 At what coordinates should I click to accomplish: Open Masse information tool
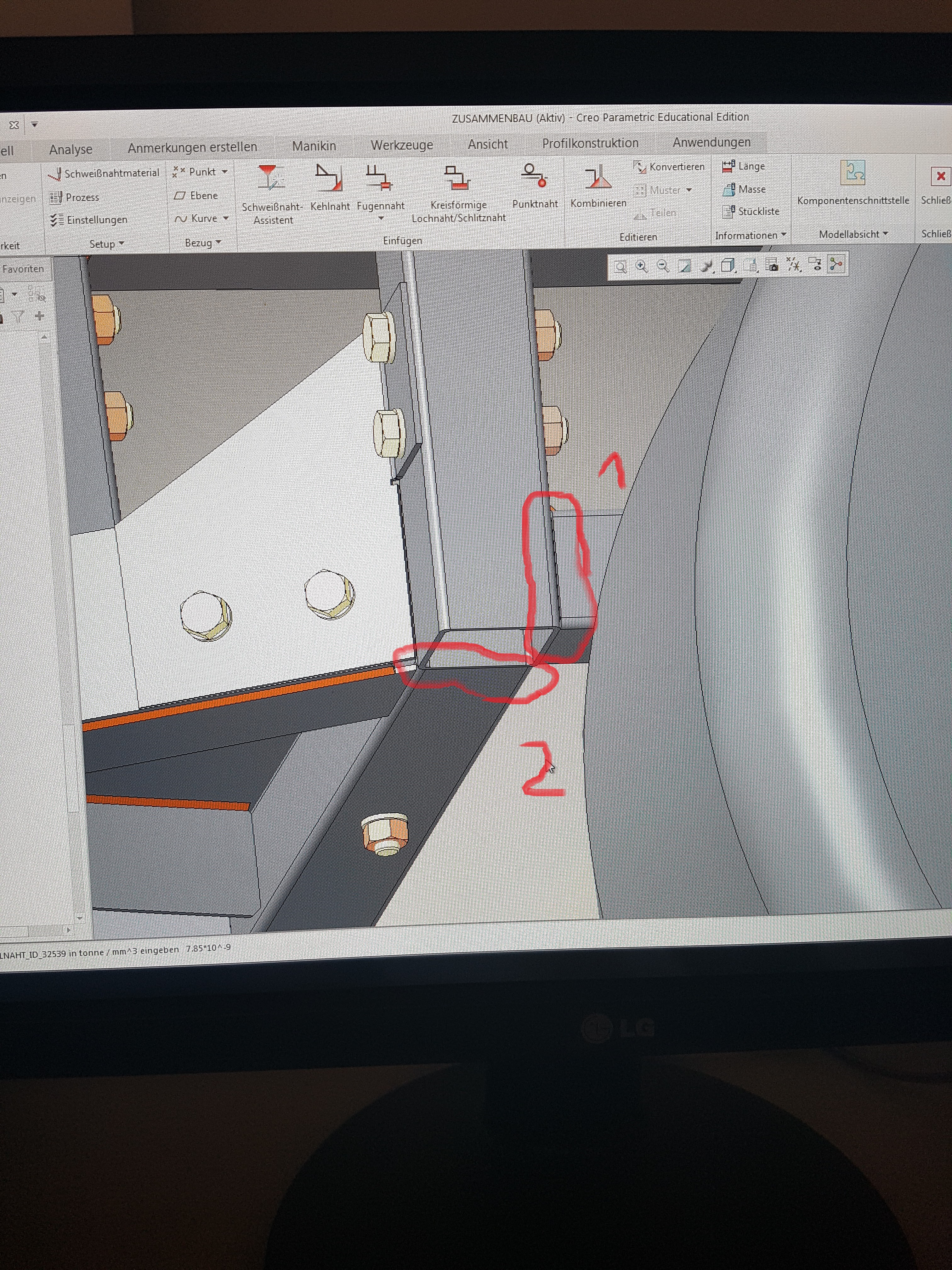744,190
